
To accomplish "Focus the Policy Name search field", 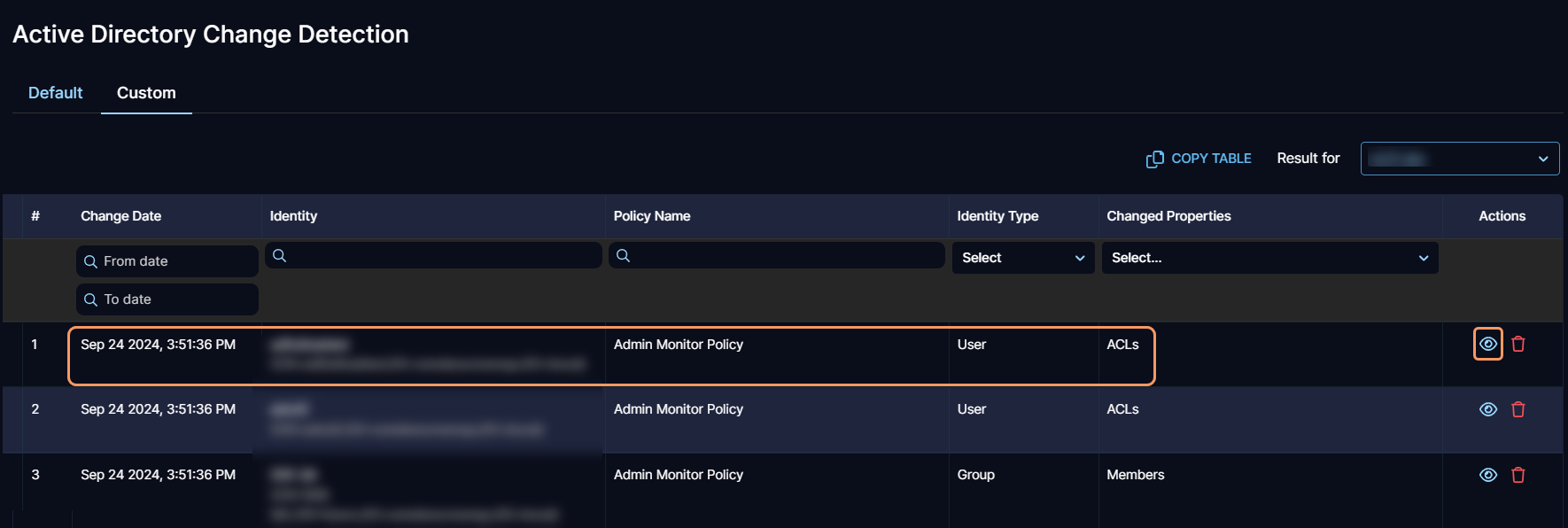I will (784, 256).
